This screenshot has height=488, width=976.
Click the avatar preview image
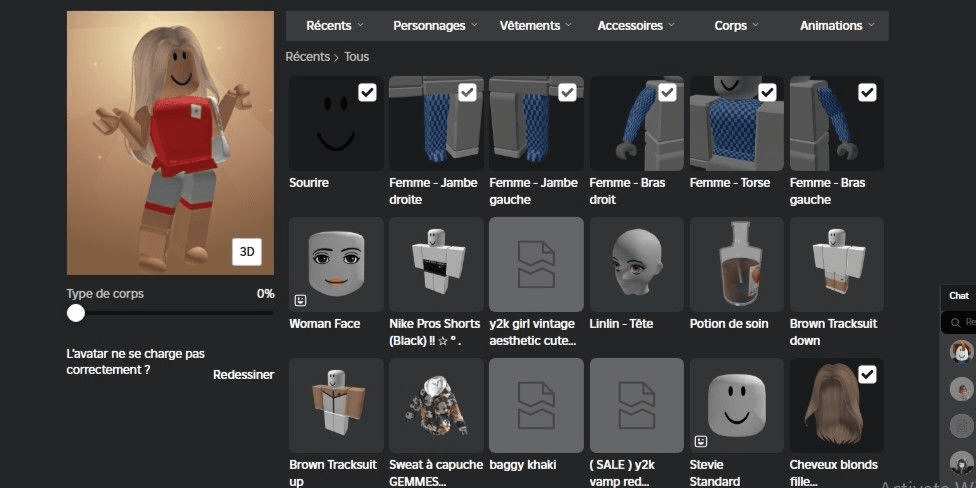pos(171,143)
